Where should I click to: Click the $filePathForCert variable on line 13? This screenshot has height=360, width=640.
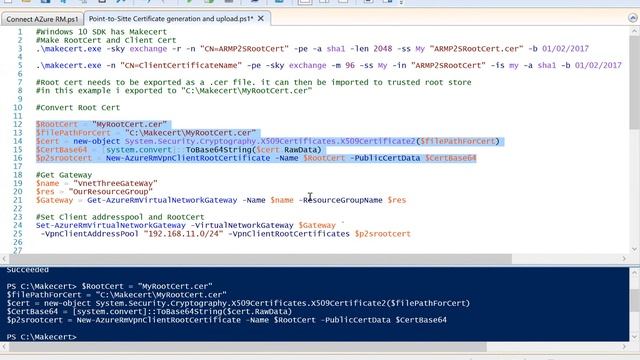pyautogui.click(x=73, y=133)
